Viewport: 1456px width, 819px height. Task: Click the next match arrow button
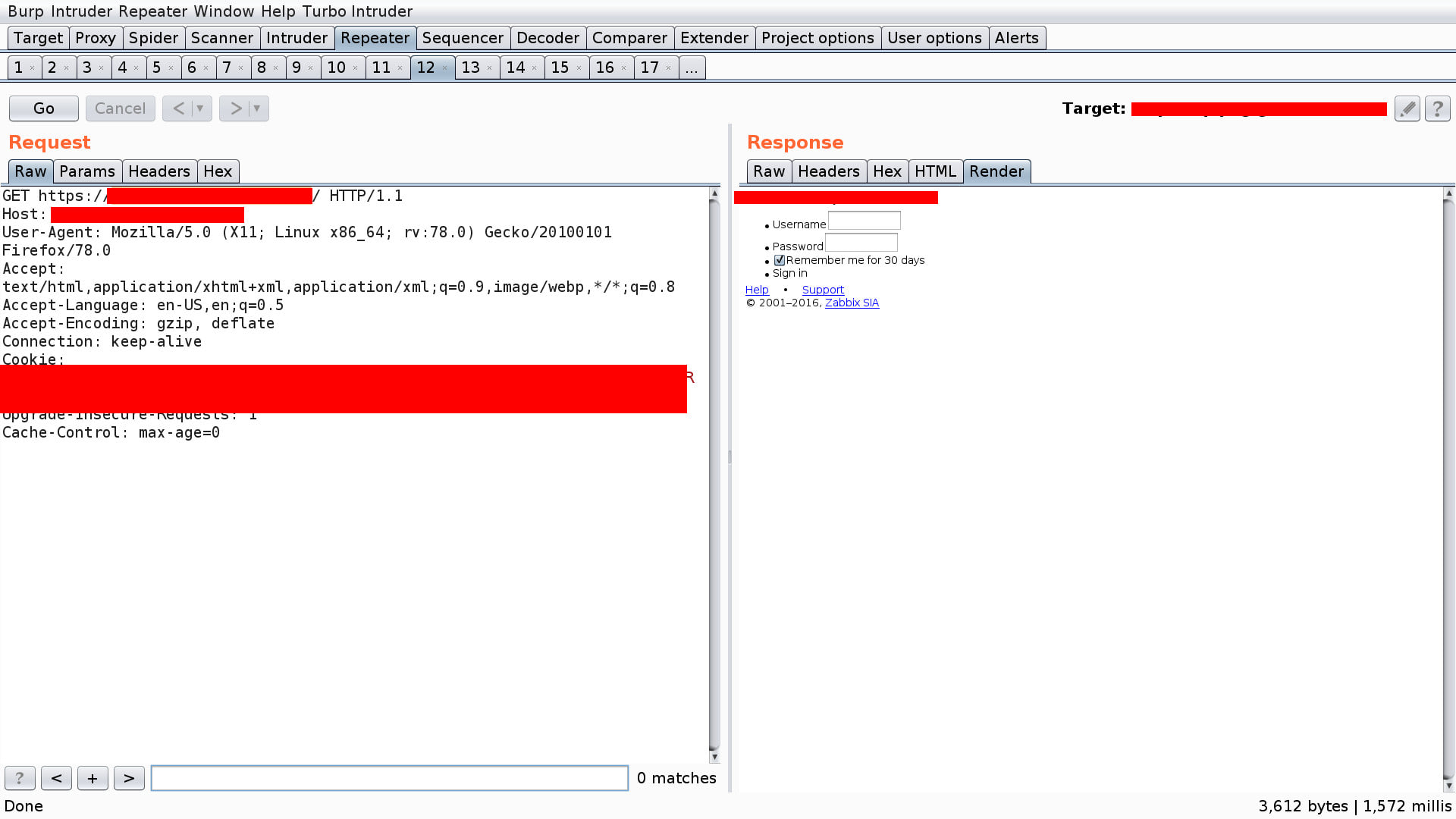[129, 778]
